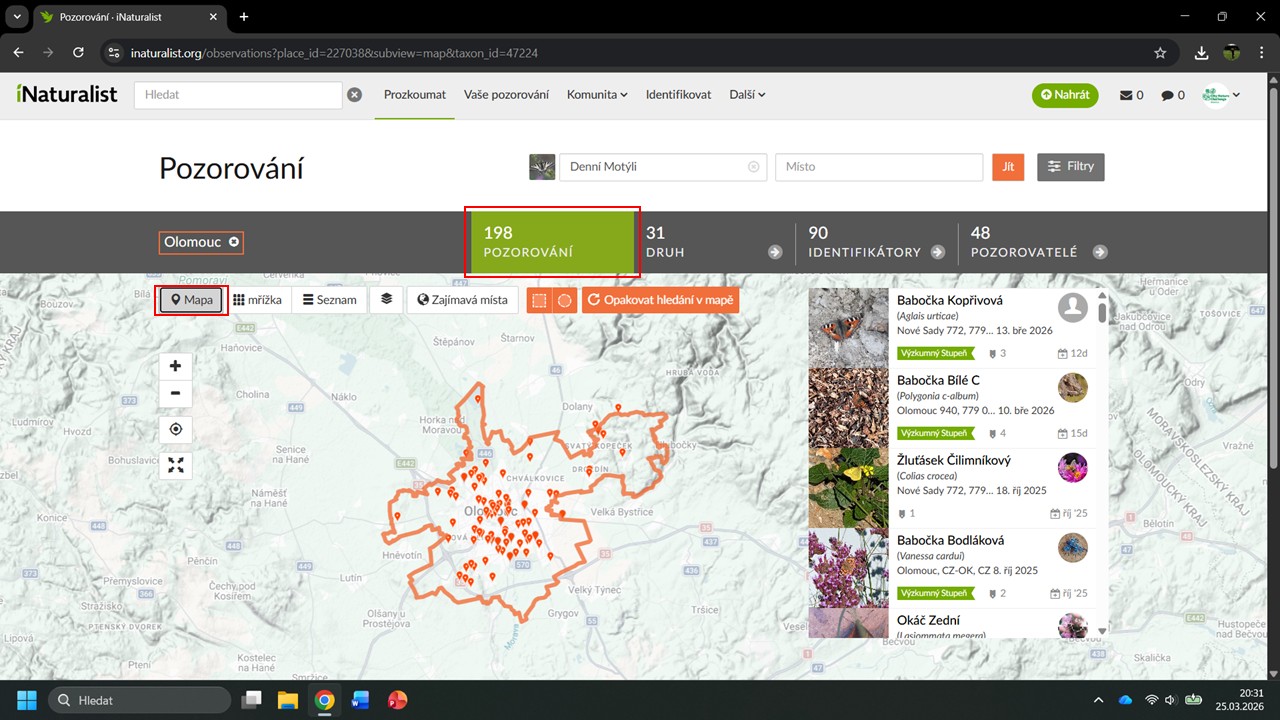Zoom out on the map
The image size is (1280, 720).
click(175, 393)
